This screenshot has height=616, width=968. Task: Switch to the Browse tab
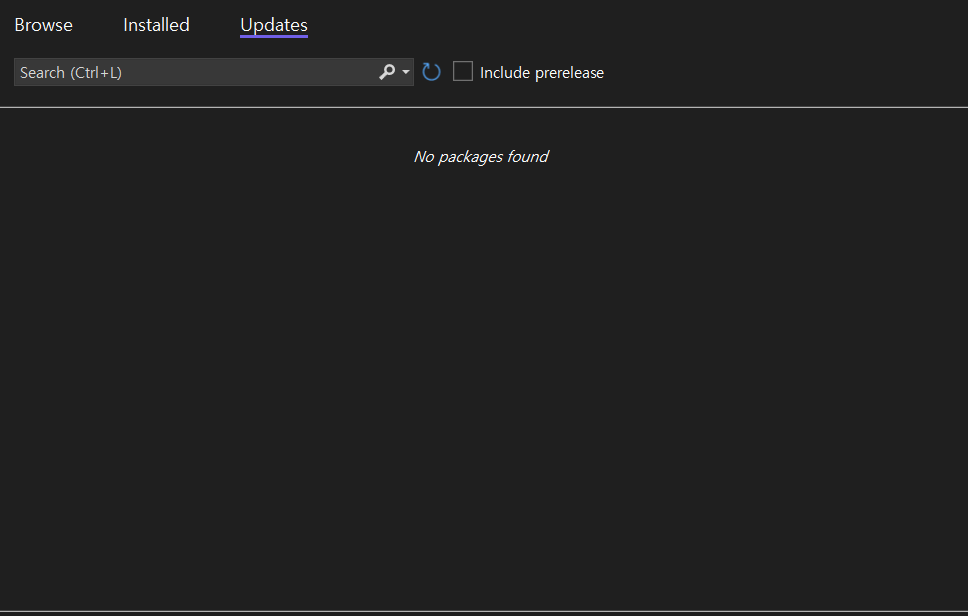pyautogui.click(x=43, y=25)
